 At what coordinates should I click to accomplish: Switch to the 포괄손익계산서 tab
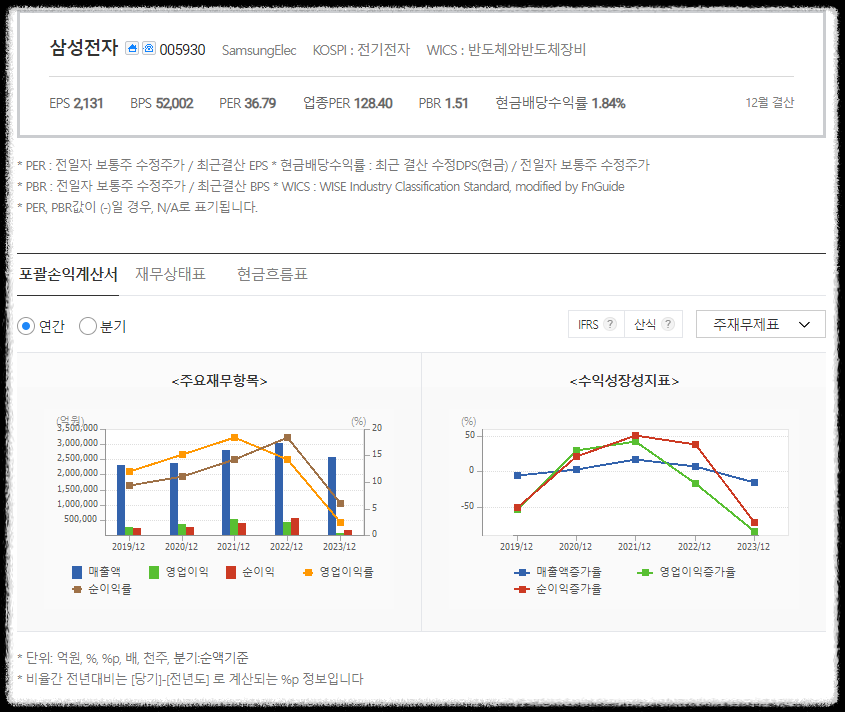(68, 274)
